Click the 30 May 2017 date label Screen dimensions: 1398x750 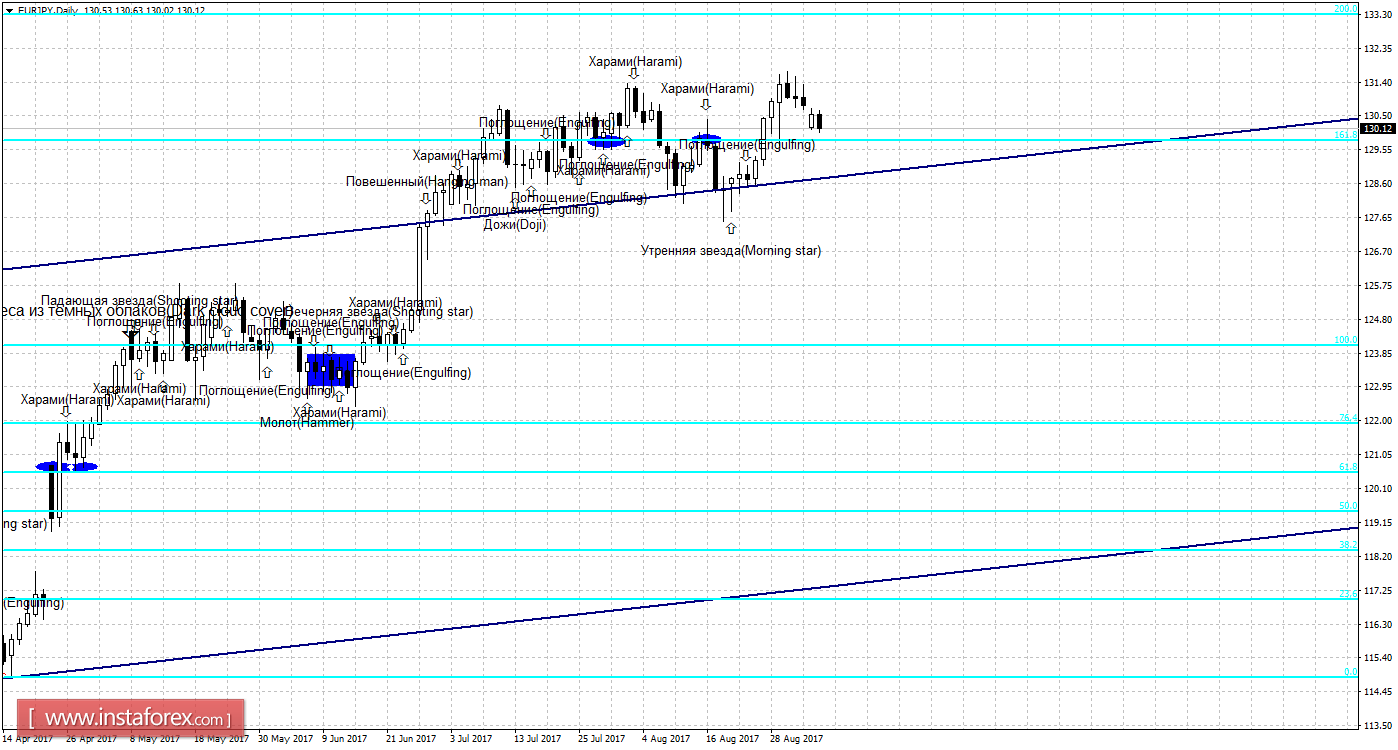tap(286, 740)
